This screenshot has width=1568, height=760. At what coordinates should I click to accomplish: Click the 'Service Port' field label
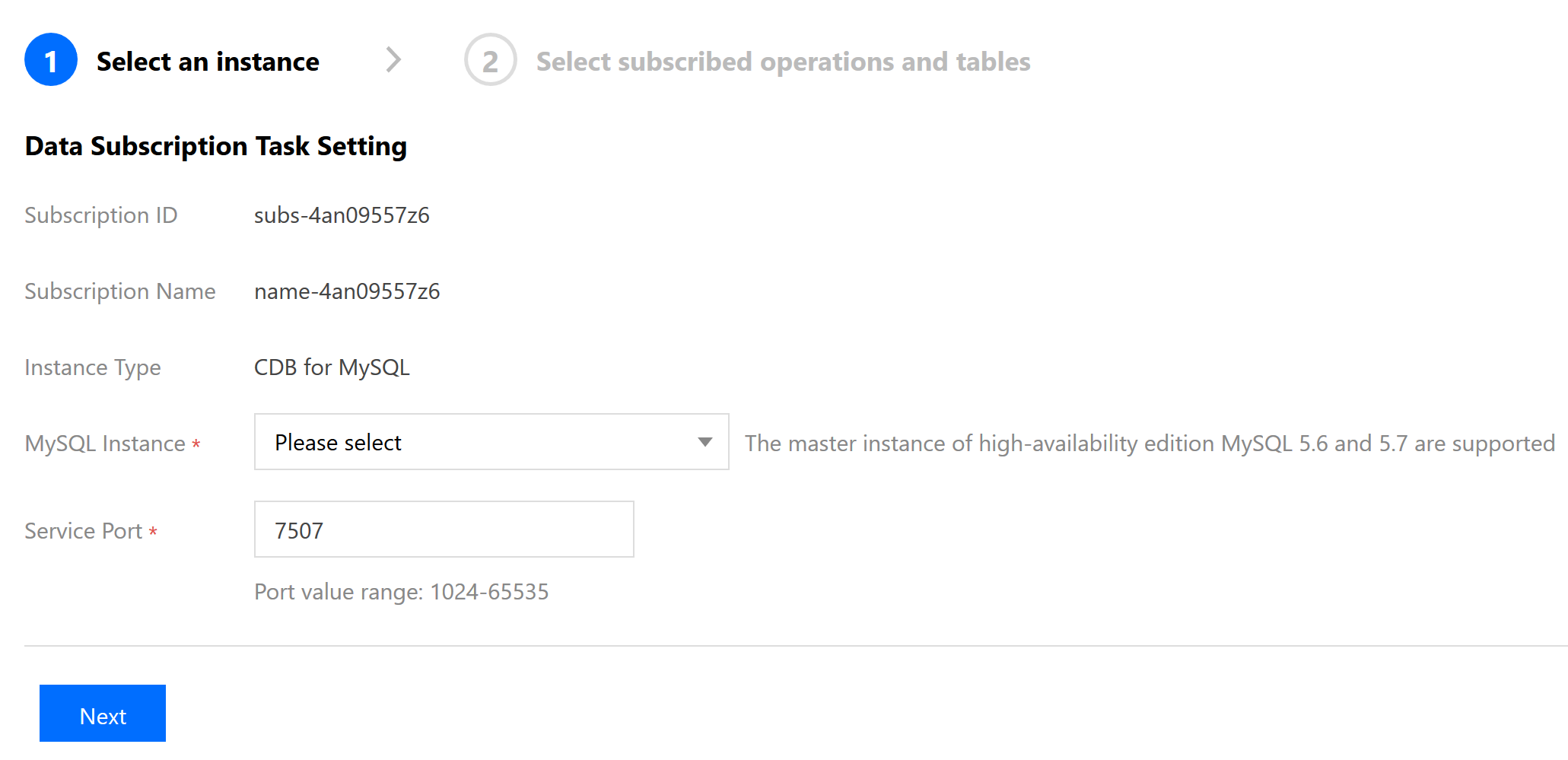(x=84, y=531)
